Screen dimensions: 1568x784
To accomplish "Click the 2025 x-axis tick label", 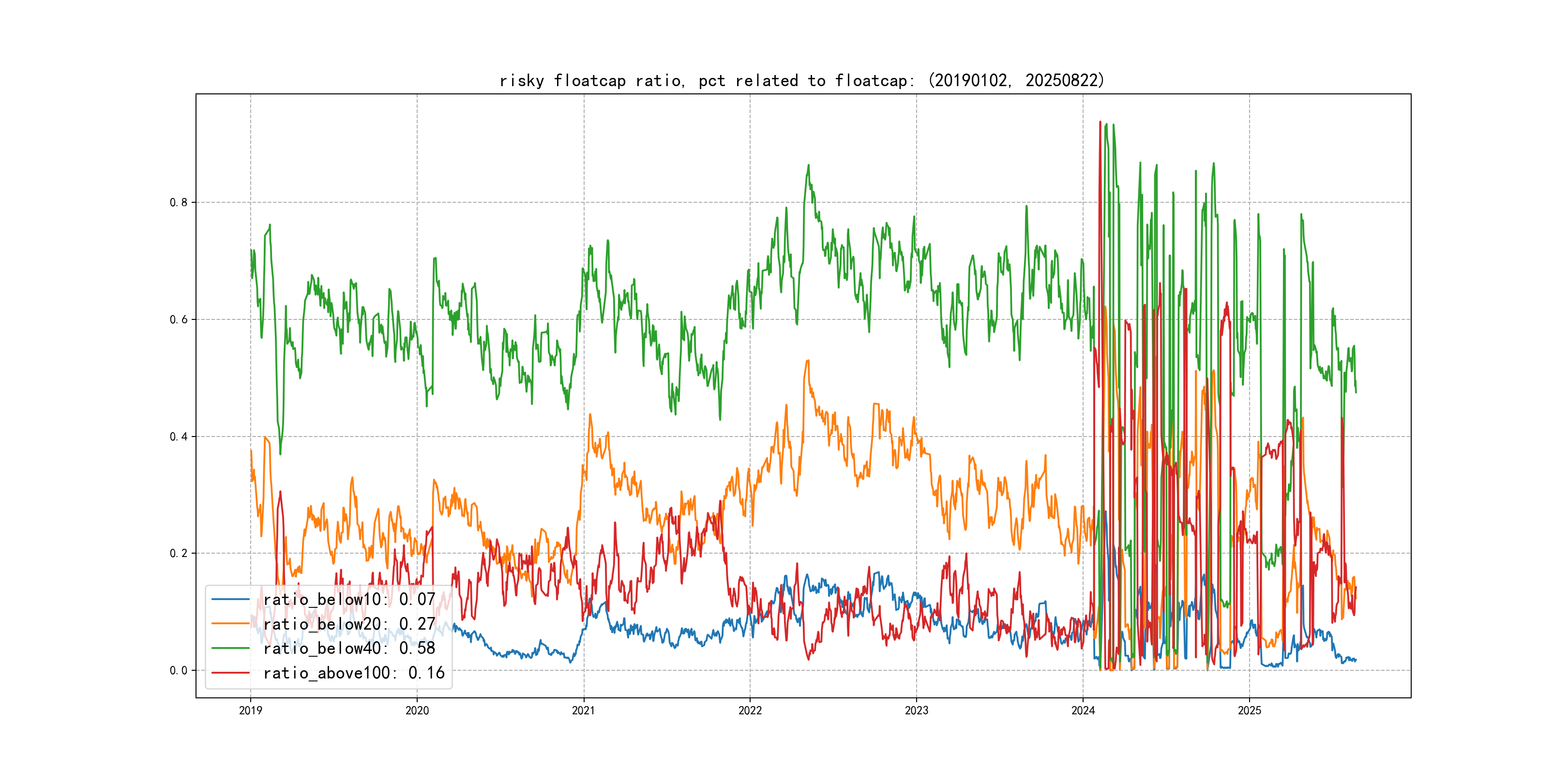I will tap(1250, 710).
